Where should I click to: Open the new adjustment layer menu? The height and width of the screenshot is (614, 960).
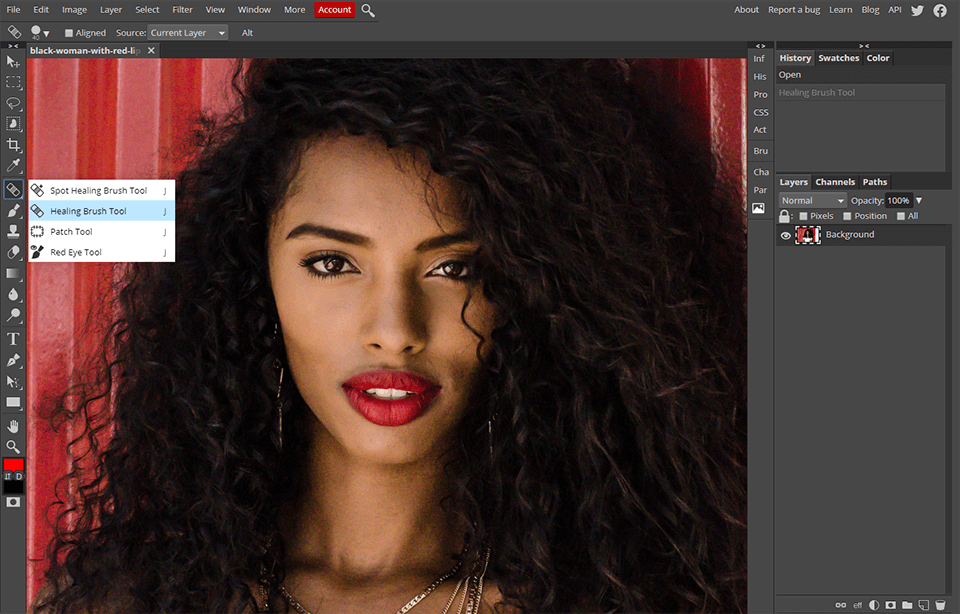pos(873,604)
